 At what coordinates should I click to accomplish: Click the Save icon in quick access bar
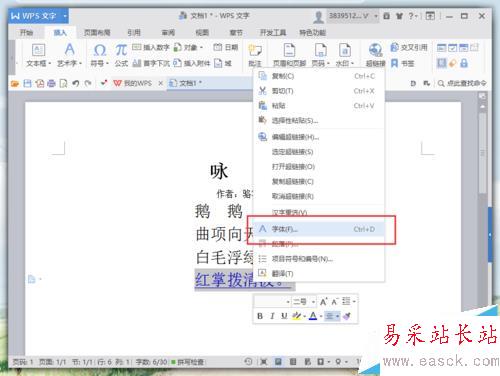(x=27, y=83)
